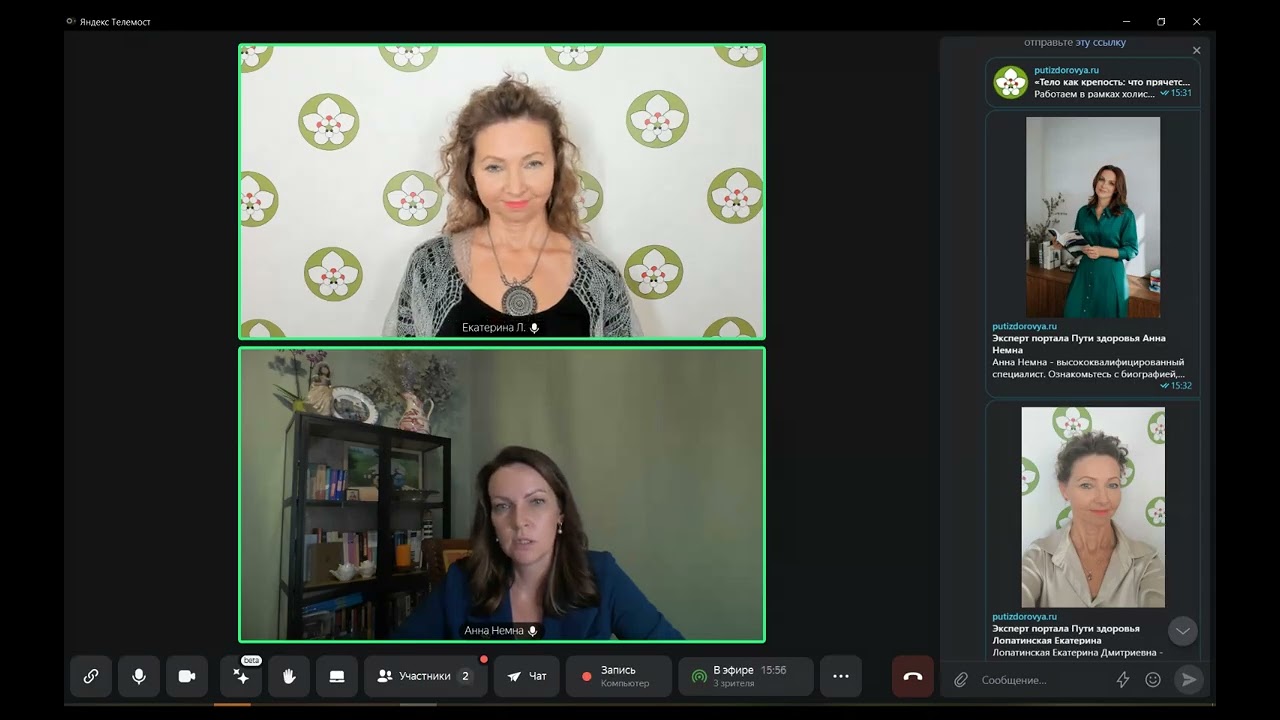Open the beta AI sparkle feature

coord(241,676)
